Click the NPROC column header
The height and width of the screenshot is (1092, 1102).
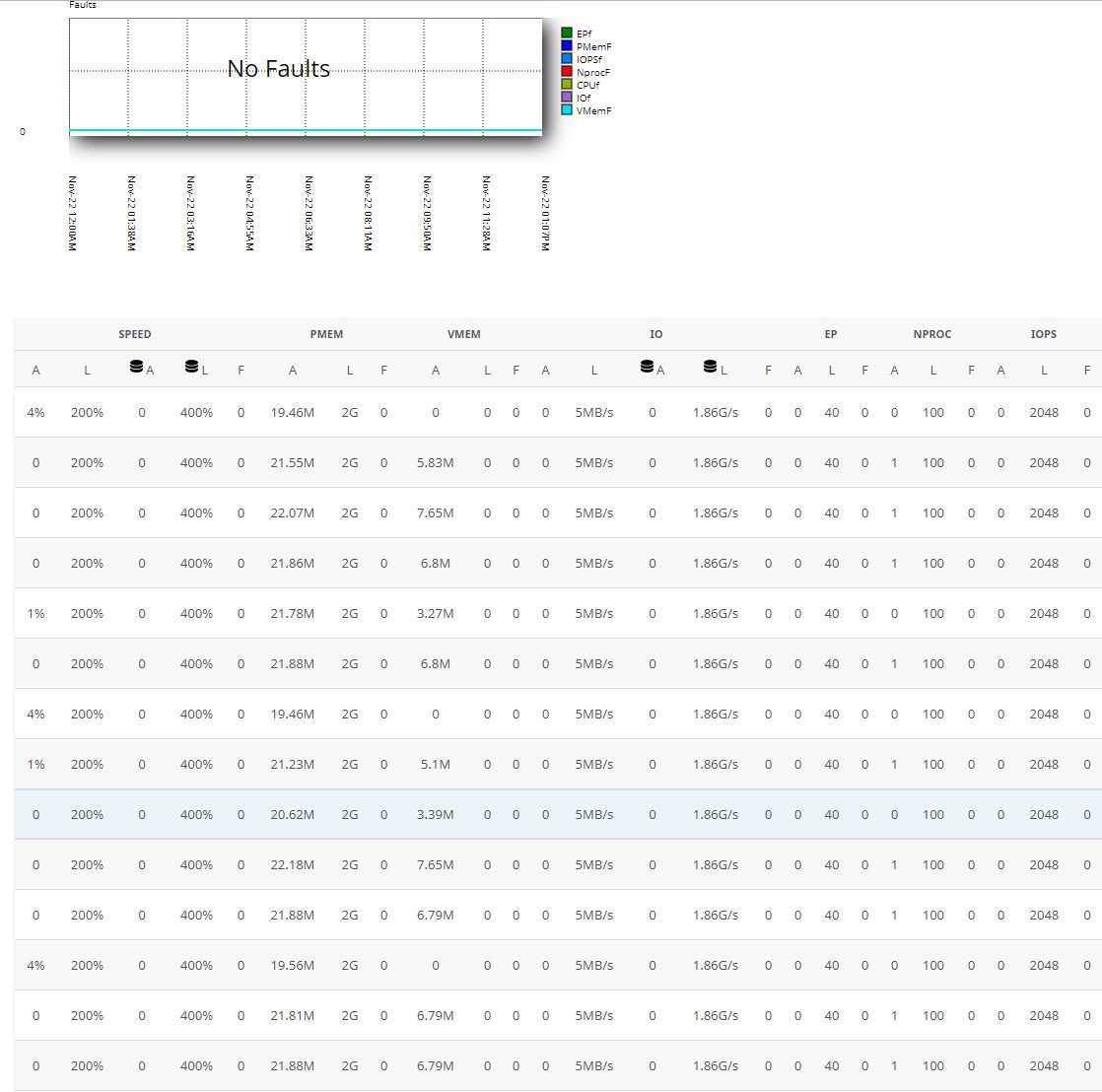coord(931,334)
